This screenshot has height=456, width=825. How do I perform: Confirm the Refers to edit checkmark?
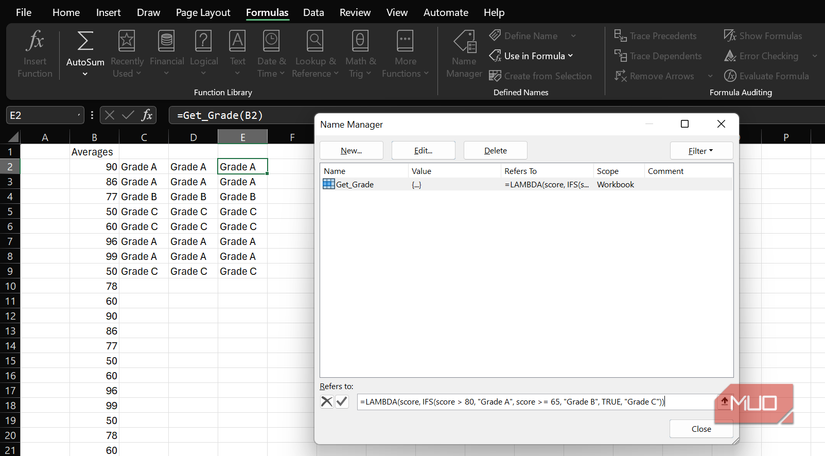point(342,401)
